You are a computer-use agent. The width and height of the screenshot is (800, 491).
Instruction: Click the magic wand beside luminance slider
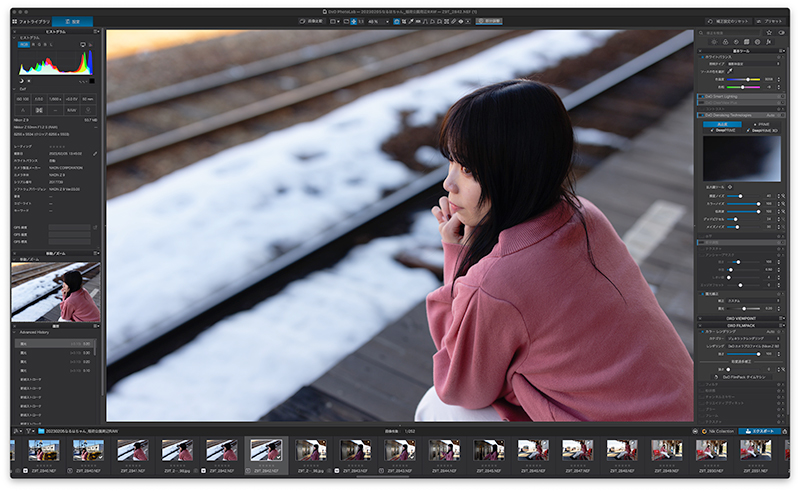[x=783, y=196]
